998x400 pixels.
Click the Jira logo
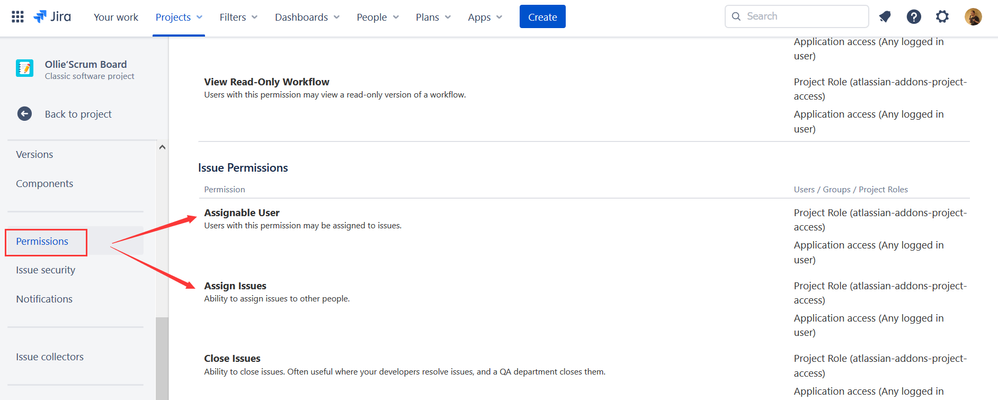[x=52, y=17]
